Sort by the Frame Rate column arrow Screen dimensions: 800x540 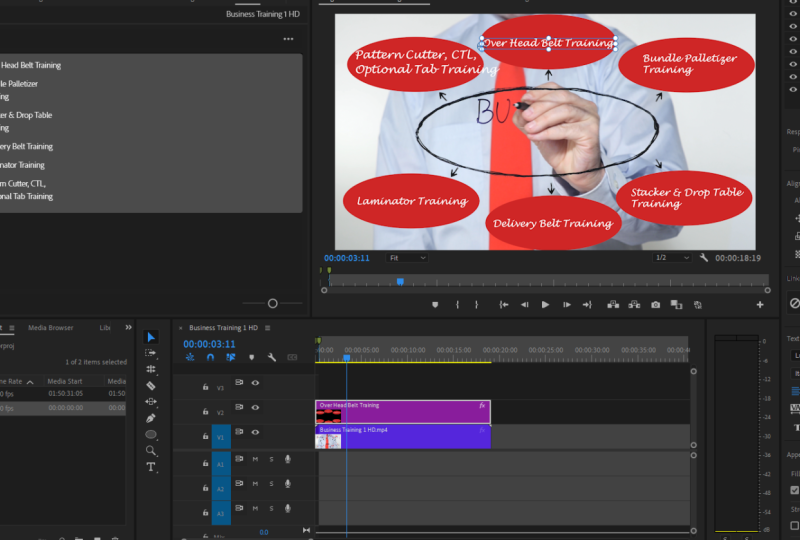point(30,382)
